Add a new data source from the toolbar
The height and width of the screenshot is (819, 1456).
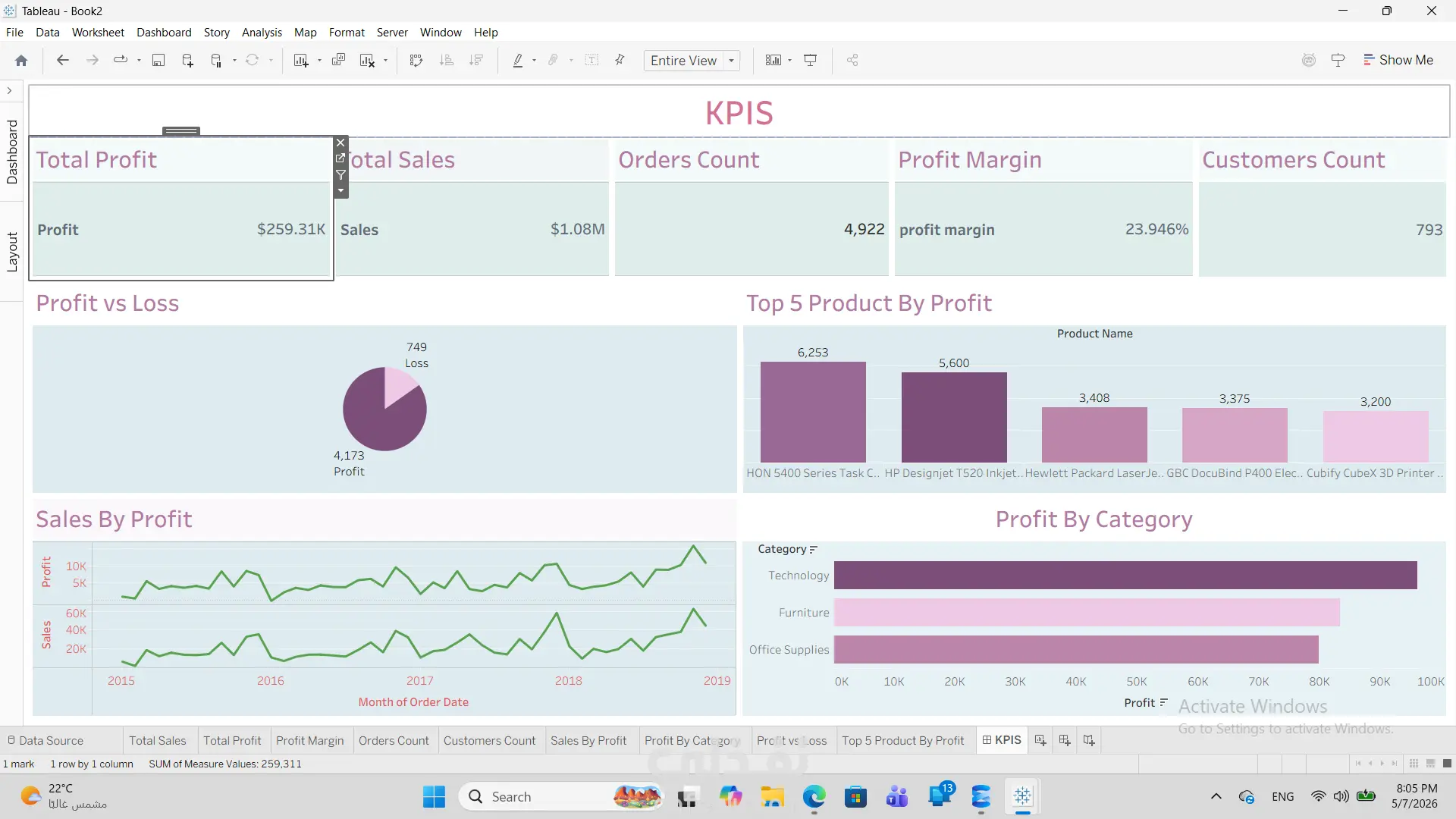click(187, 61)
